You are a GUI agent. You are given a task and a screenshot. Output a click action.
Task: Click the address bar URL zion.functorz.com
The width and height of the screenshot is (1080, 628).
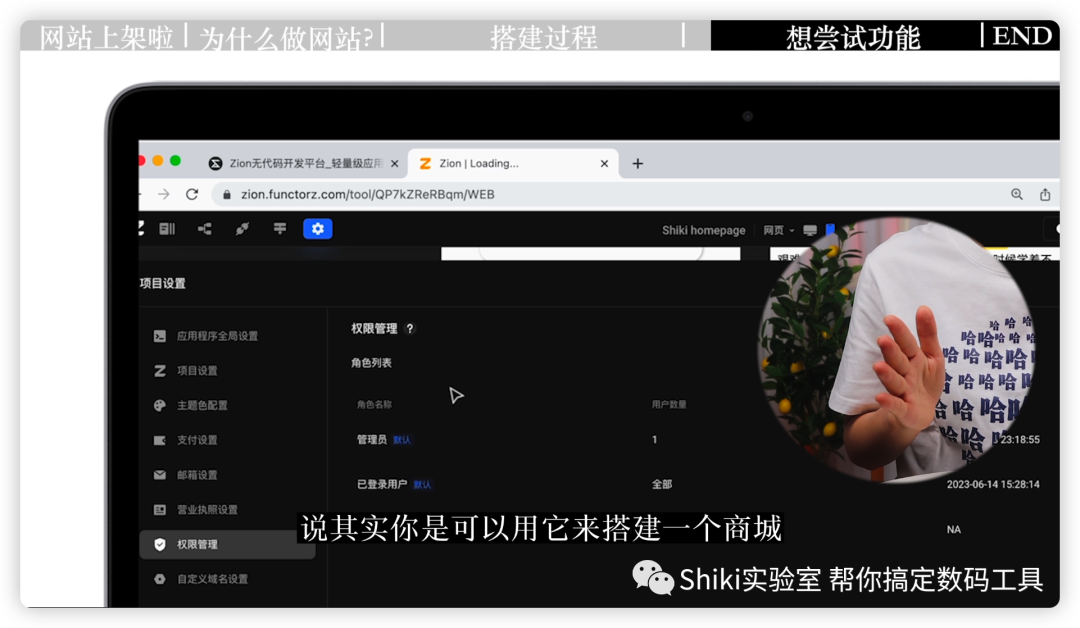[x=367, y=194]
